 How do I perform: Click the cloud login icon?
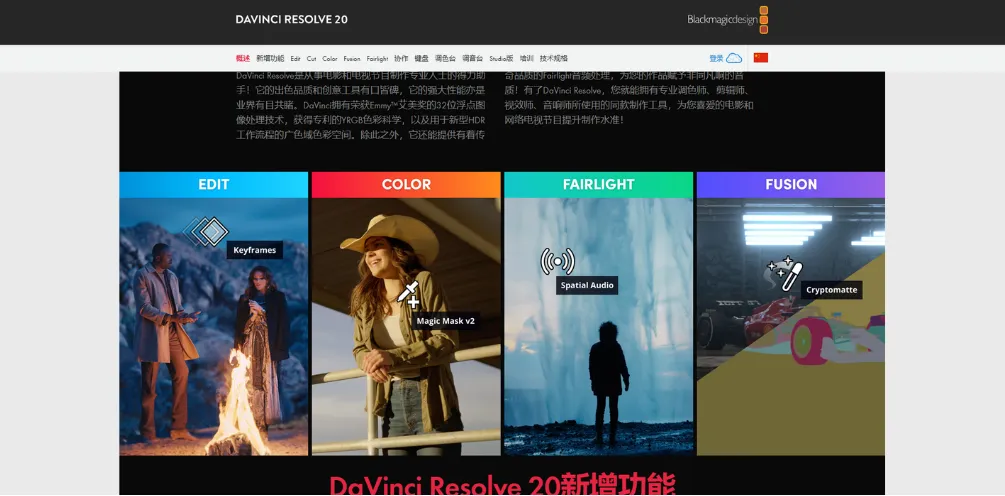tap(734, 58)
